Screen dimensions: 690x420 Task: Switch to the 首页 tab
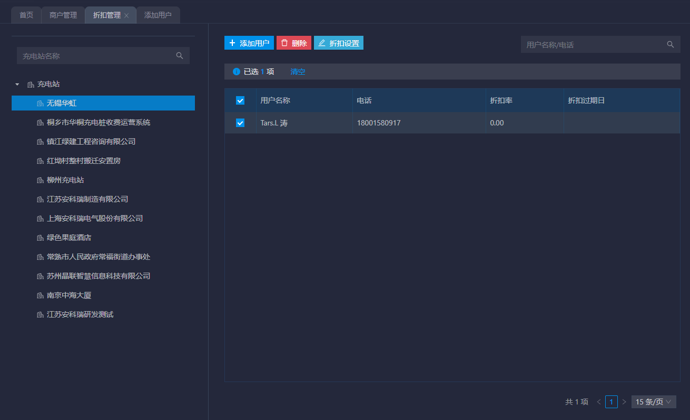[x=26, y=15]
